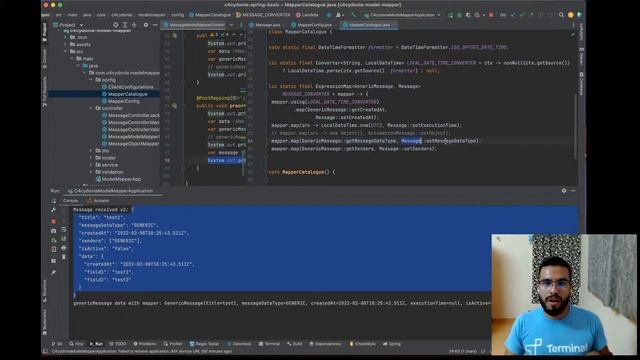Clear console output with the trash icon

(x=64, y=257)
